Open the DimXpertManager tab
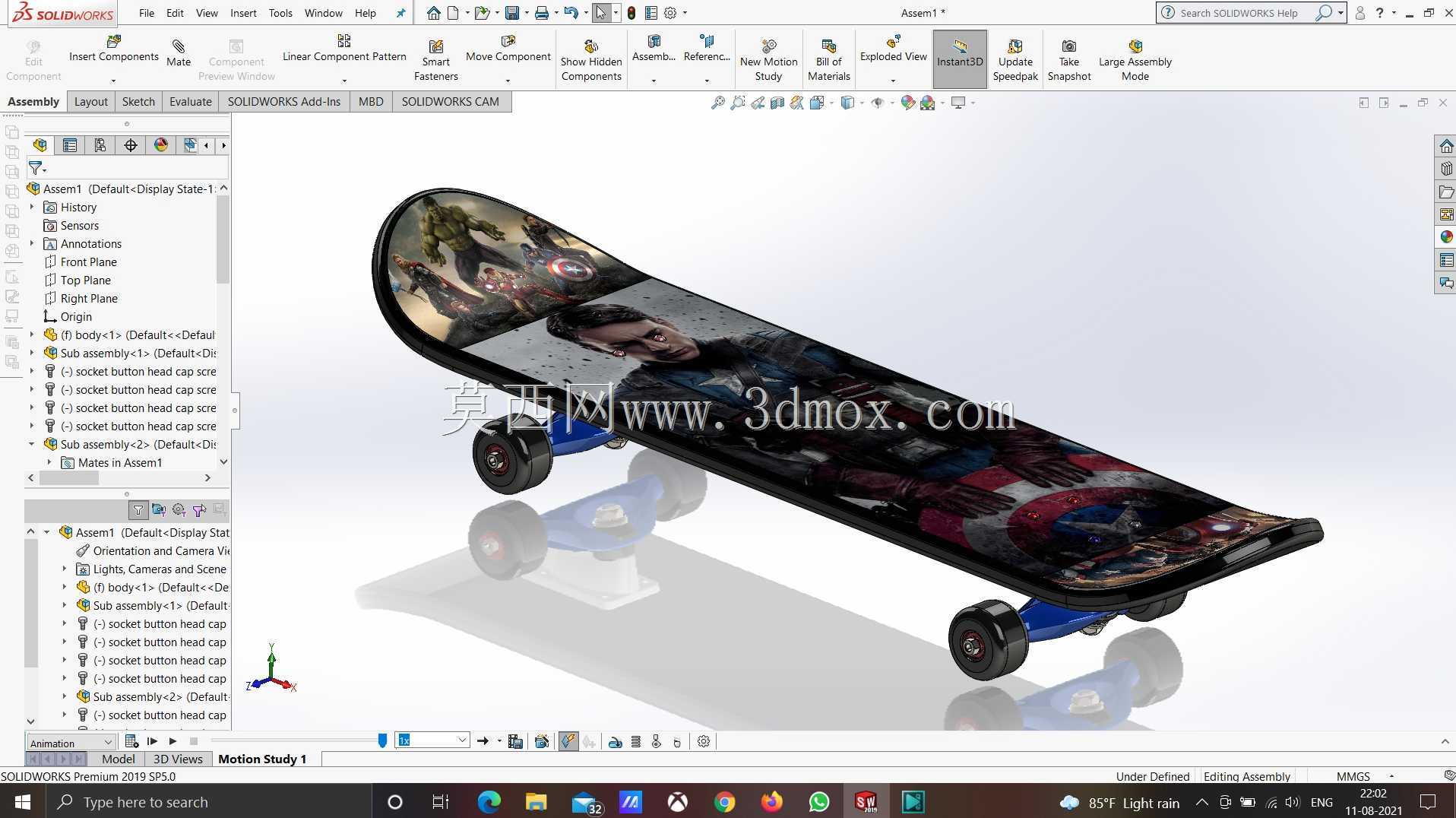Image resolution: width=1456 pixels, height=818 pixels. pos(131,145)
